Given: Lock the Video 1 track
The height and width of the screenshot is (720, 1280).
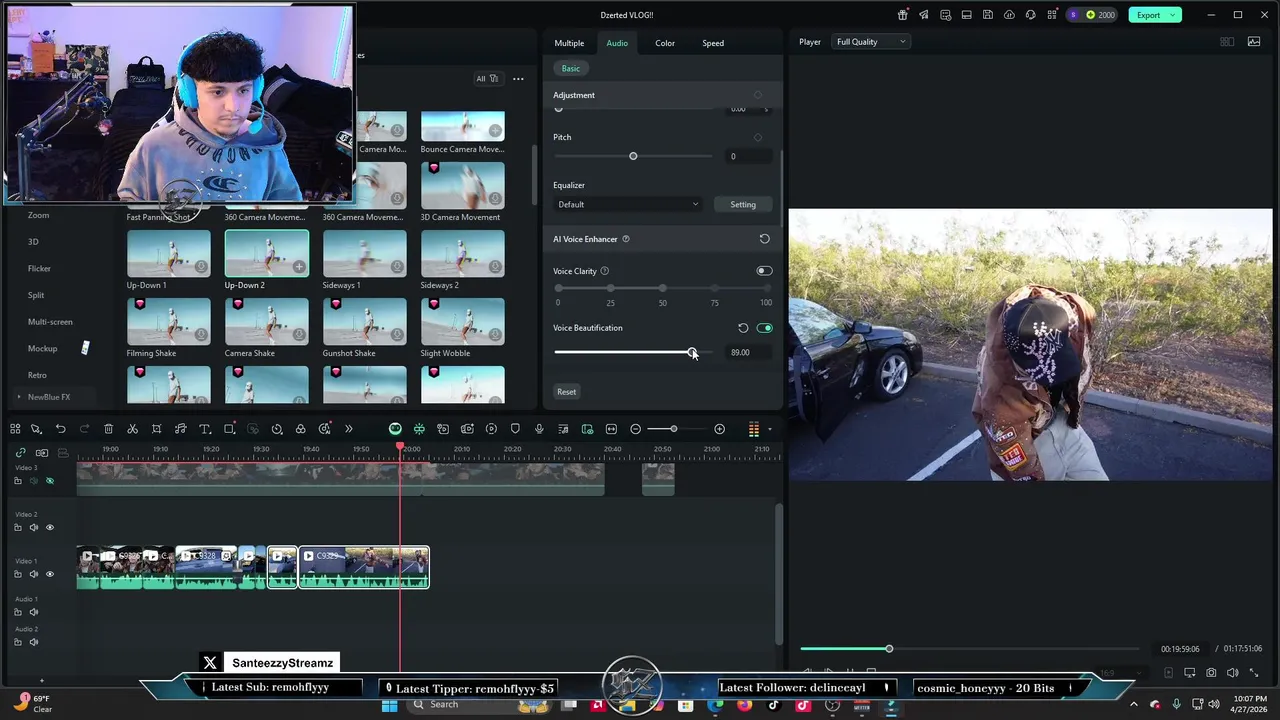Looking at the screenshot, I should click(x=17, y=574).
